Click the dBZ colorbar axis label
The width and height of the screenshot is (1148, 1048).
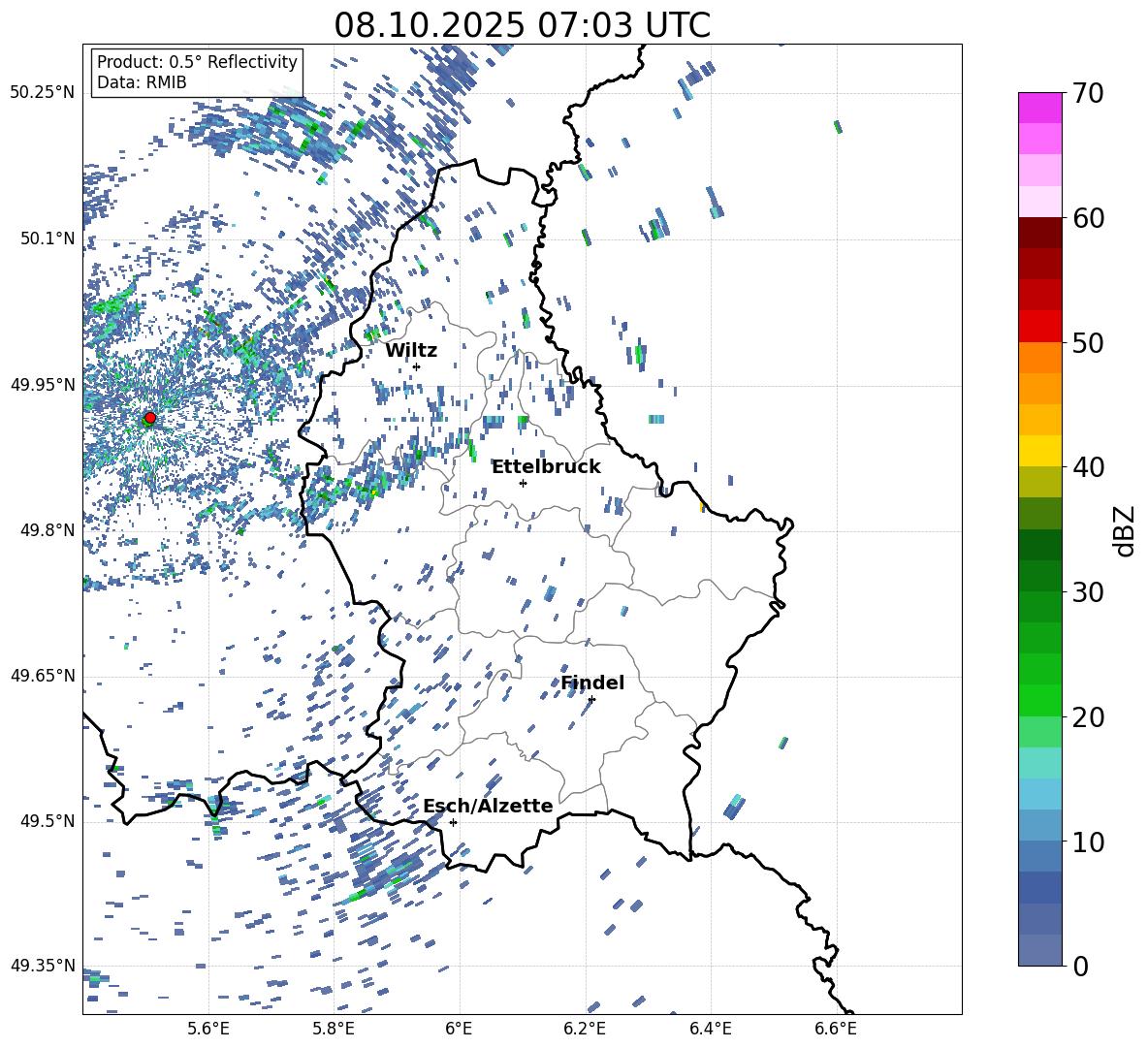[1126, 530]
